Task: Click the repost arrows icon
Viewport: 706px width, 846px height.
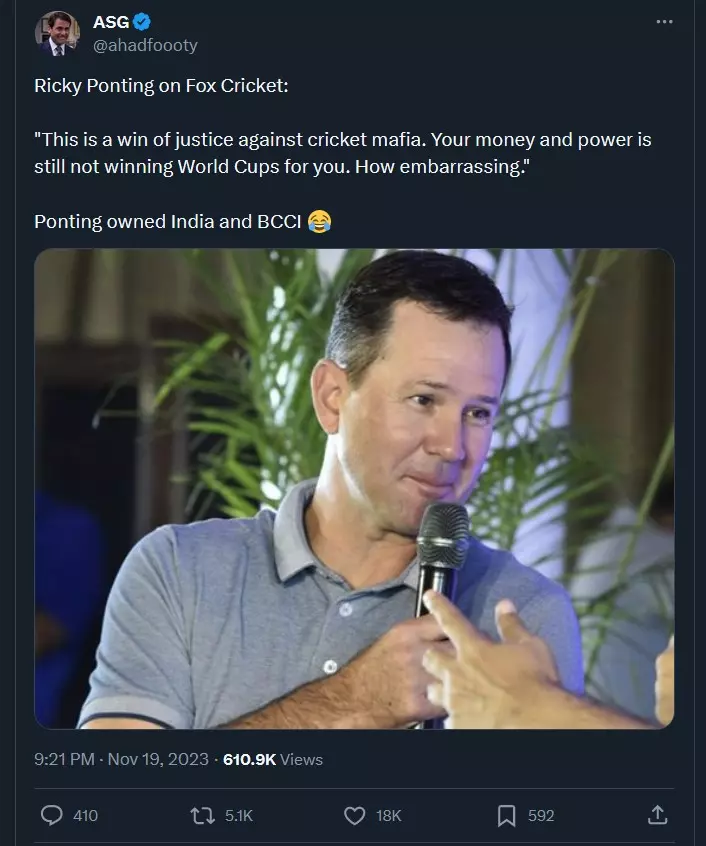Action: pos(203,815)
